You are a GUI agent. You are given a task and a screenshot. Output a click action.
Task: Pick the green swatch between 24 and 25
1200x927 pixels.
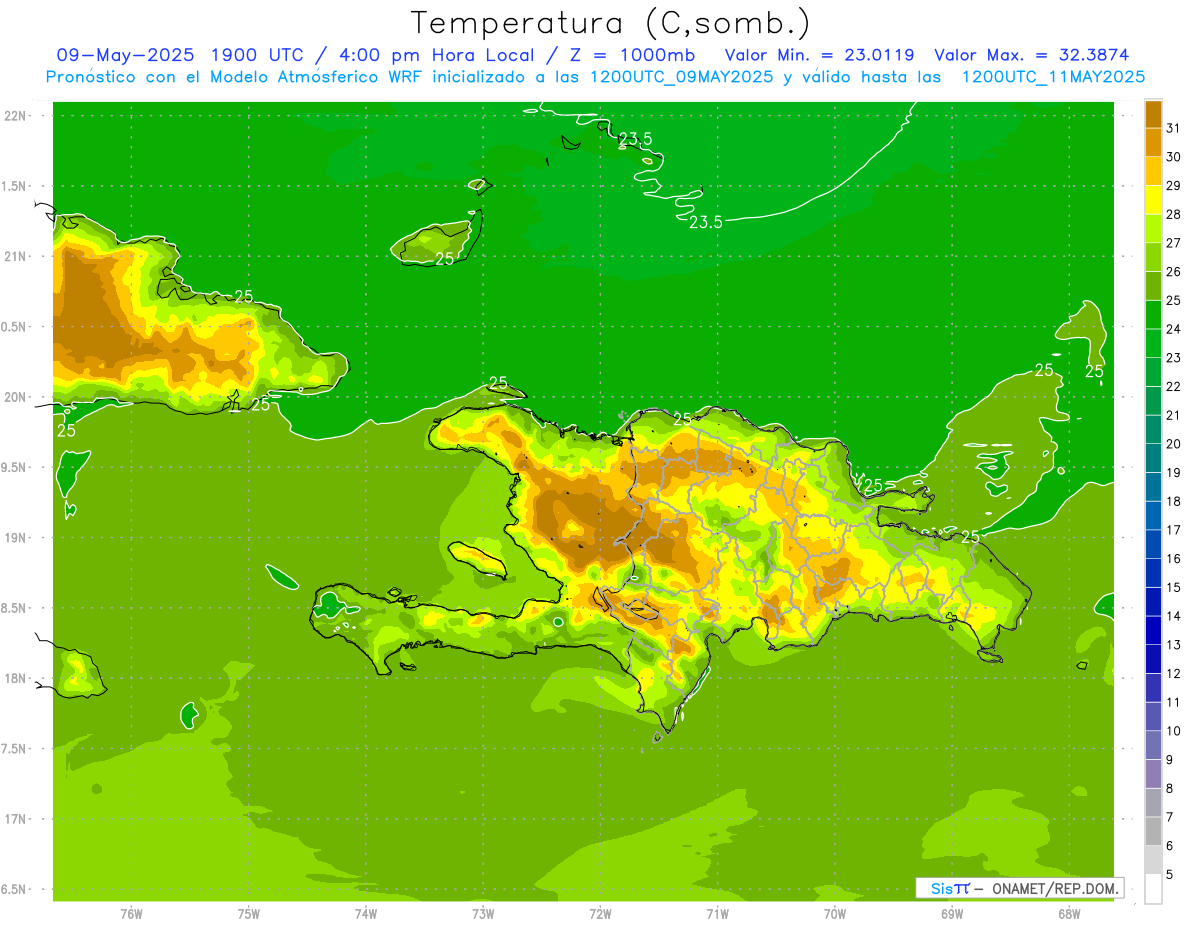1153,315
